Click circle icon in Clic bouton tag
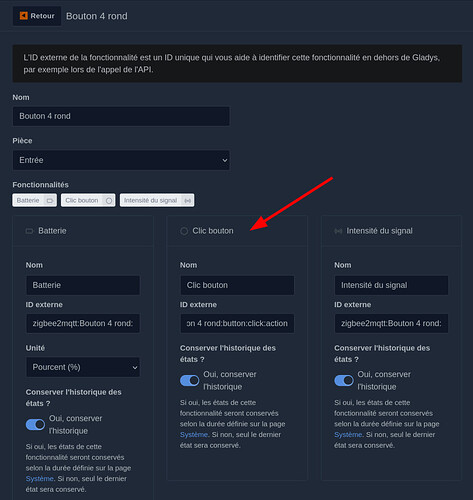Screen dimensions: 473x500 click(x=109, y=201)
